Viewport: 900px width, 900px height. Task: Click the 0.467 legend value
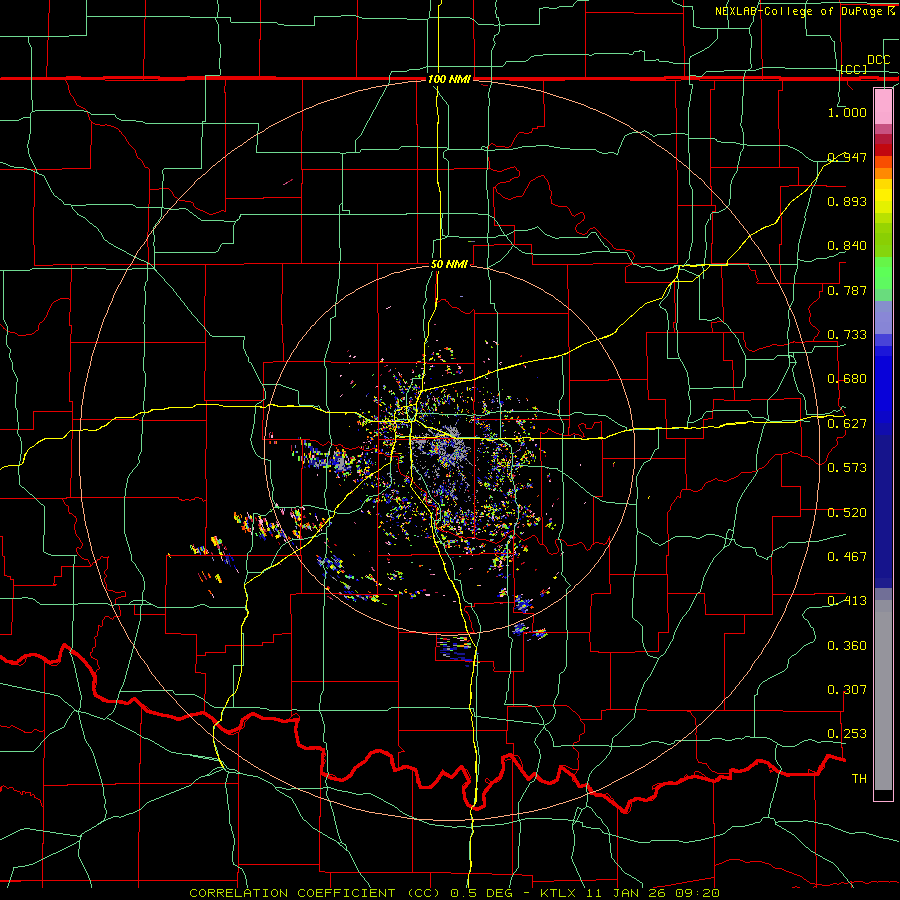click(x=847, y=557)
